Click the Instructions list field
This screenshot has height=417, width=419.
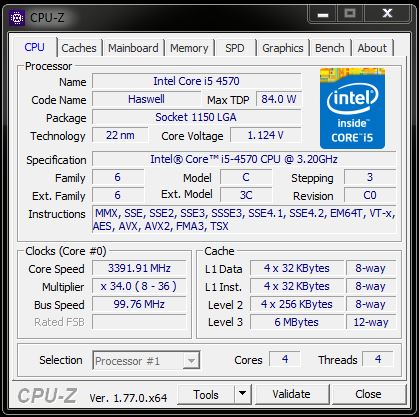click(244, 220)
